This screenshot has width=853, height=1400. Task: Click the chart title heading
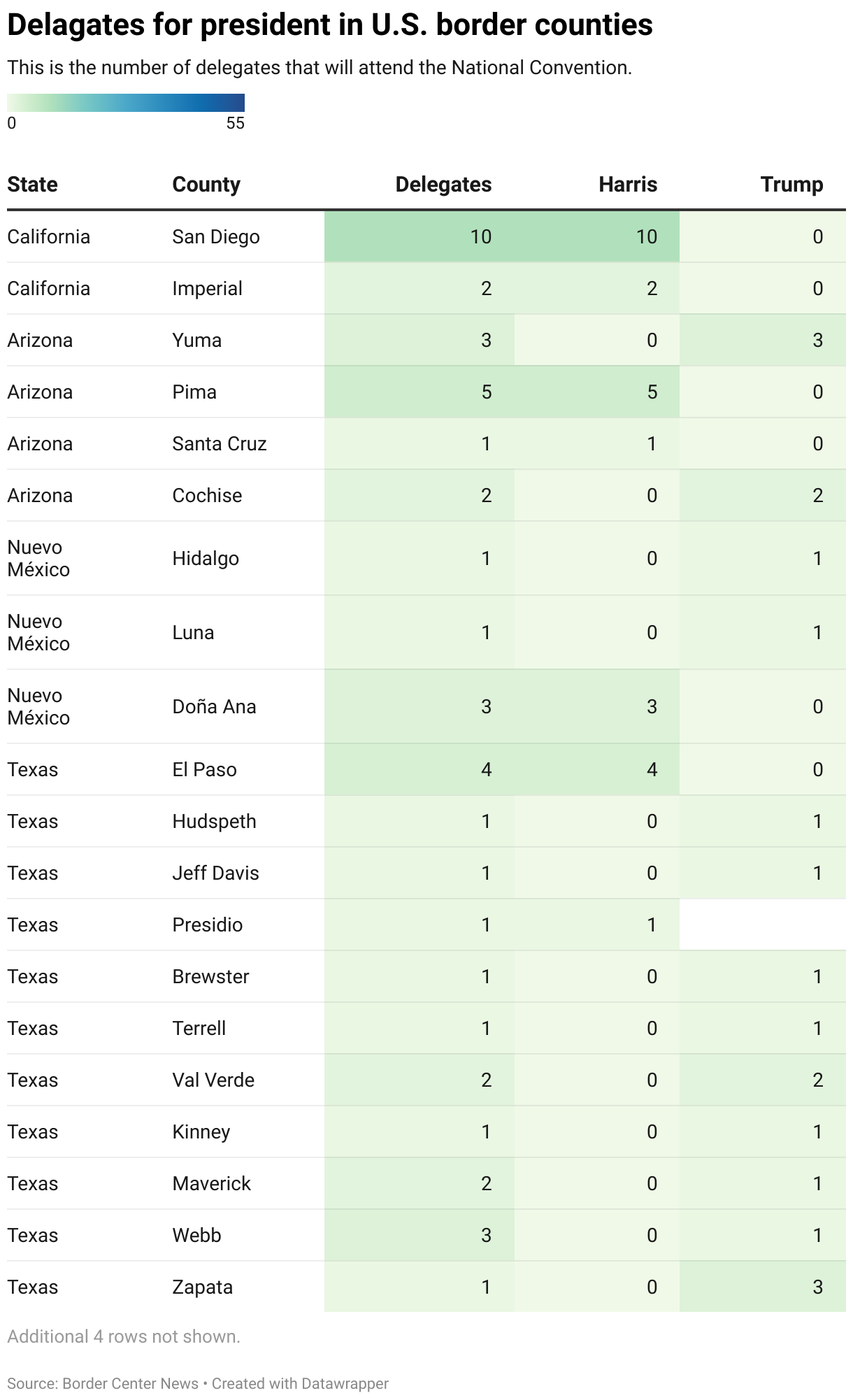pyautogui.click(x=330, y=25)
